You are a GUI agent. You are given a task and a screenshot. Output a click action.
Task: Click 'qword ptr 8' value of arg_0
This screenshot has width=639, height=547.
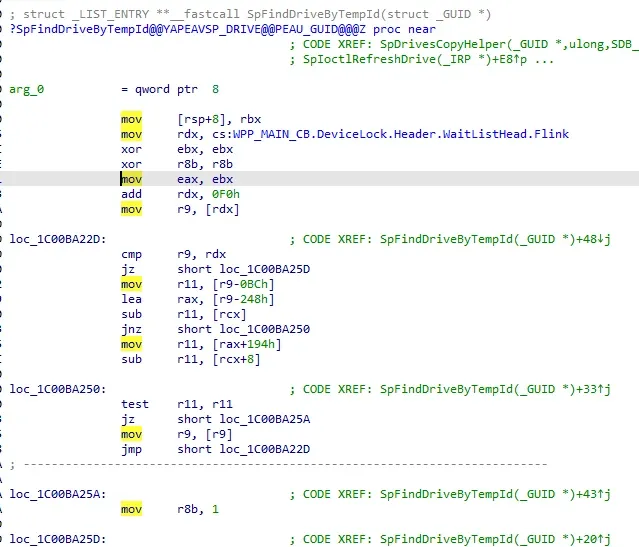coord(177,89)
